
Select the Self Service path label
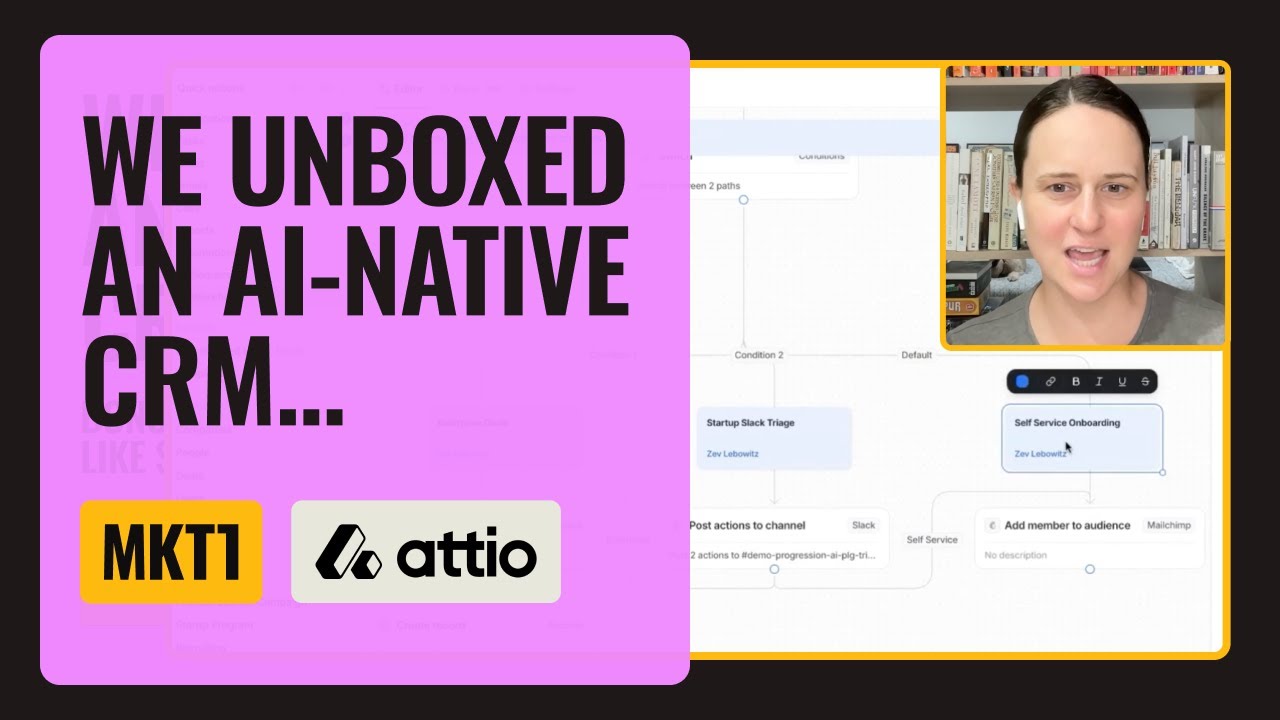click(932, 540)
